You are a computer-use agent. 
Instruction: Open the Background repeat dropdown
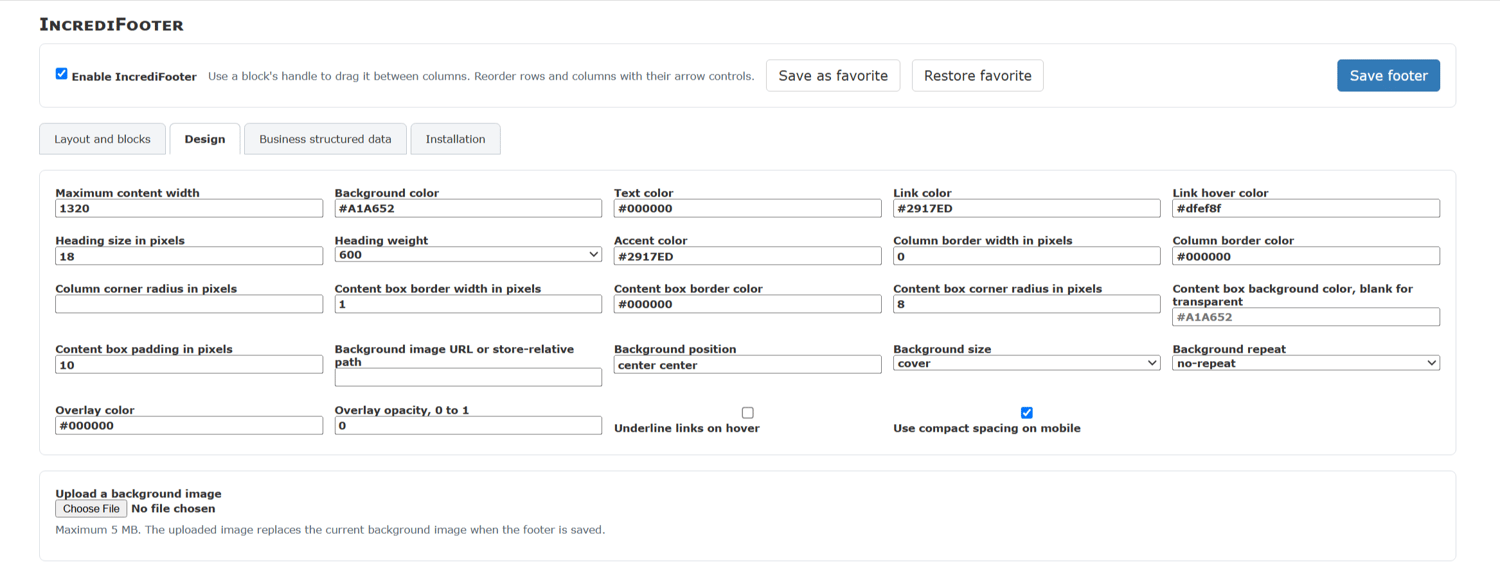coord(1306,363)
